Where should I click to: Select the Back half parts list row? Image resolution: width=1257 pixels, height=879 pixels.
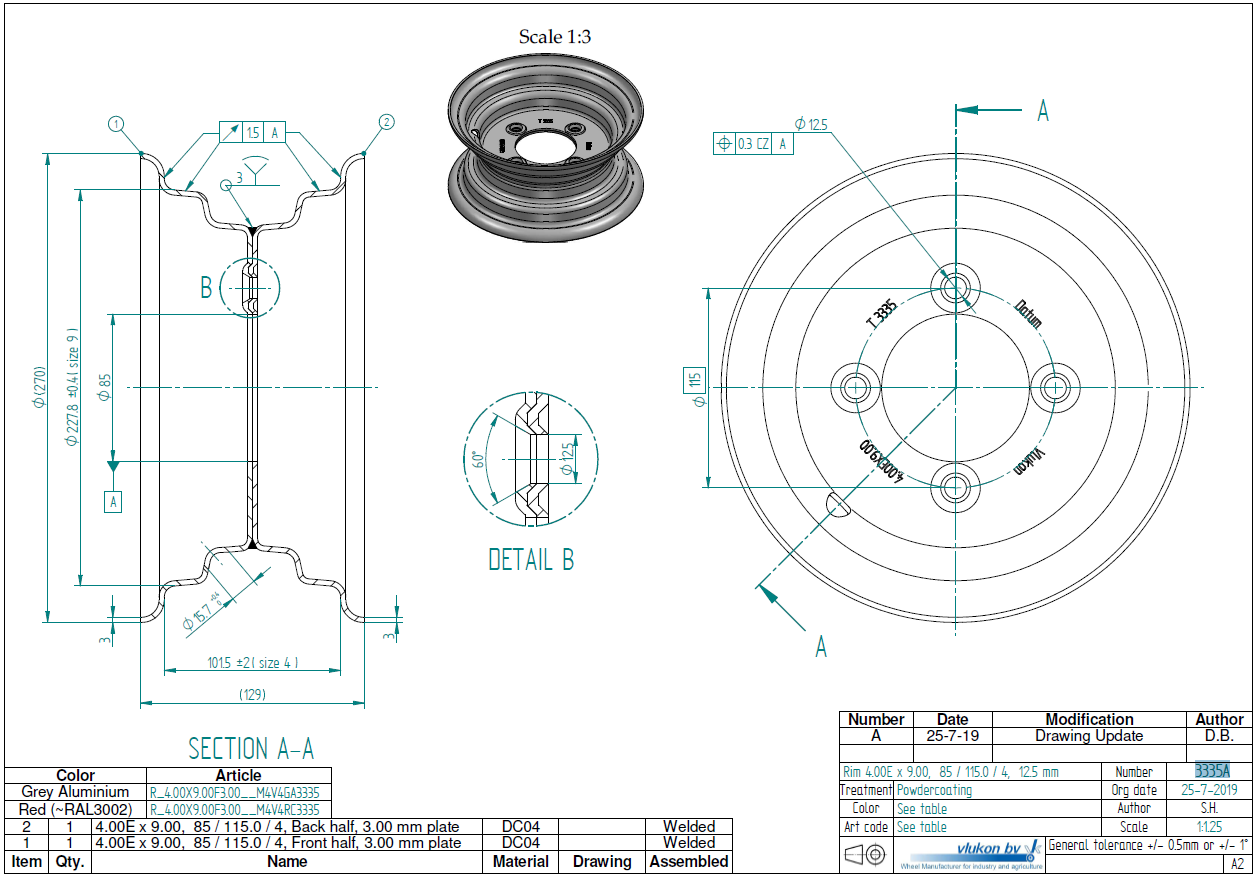tap(368, 826)
